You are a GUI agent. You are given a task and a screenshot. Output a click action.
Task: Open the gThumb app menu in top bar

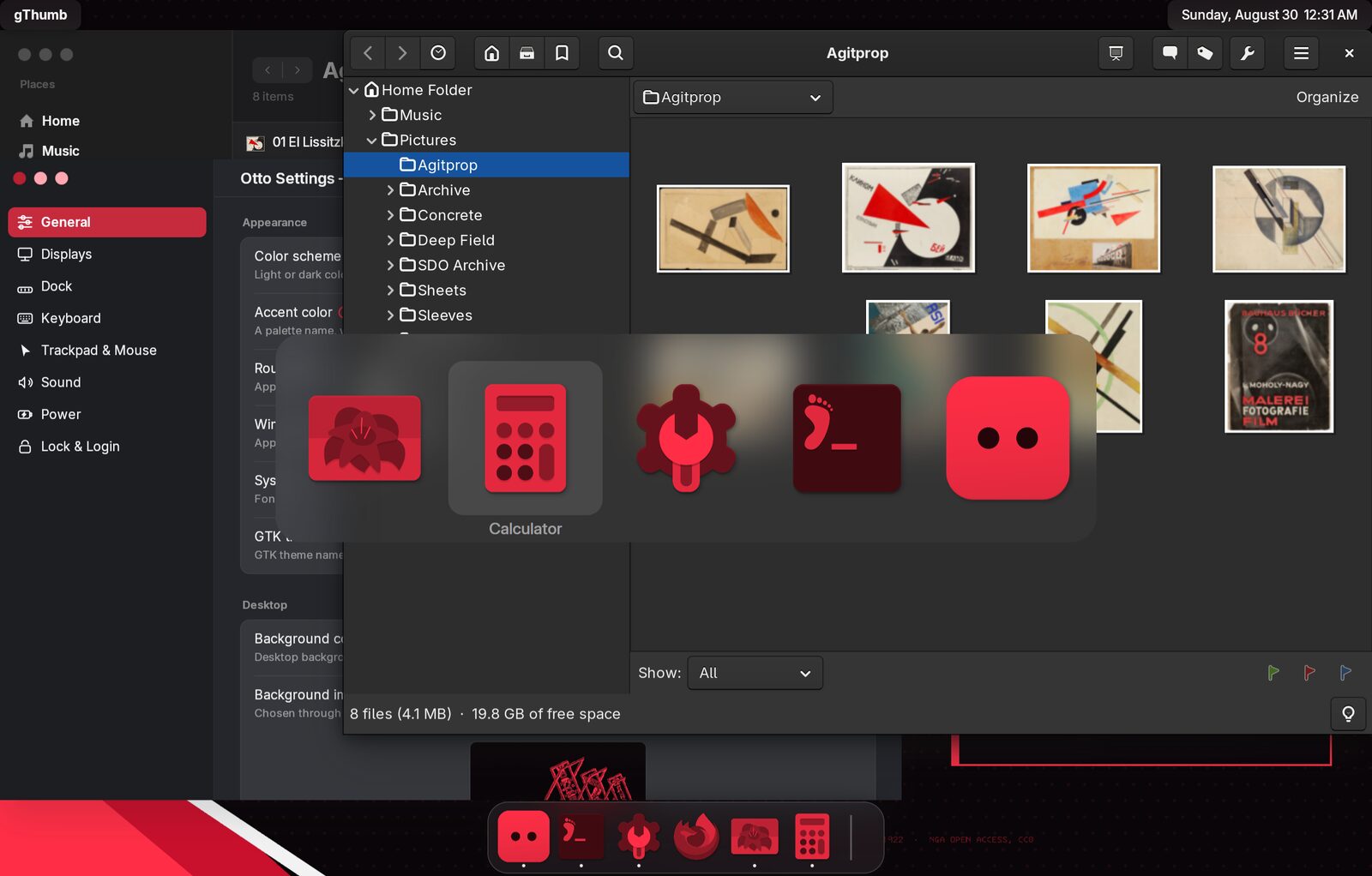(x=40, y=15)
